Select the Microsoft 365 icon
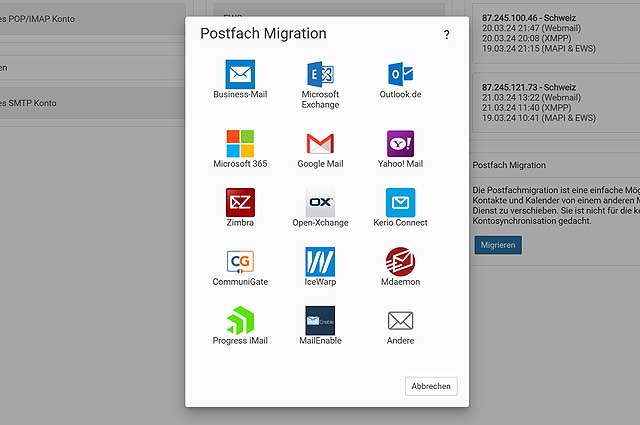640x425 pixels. 240,144
